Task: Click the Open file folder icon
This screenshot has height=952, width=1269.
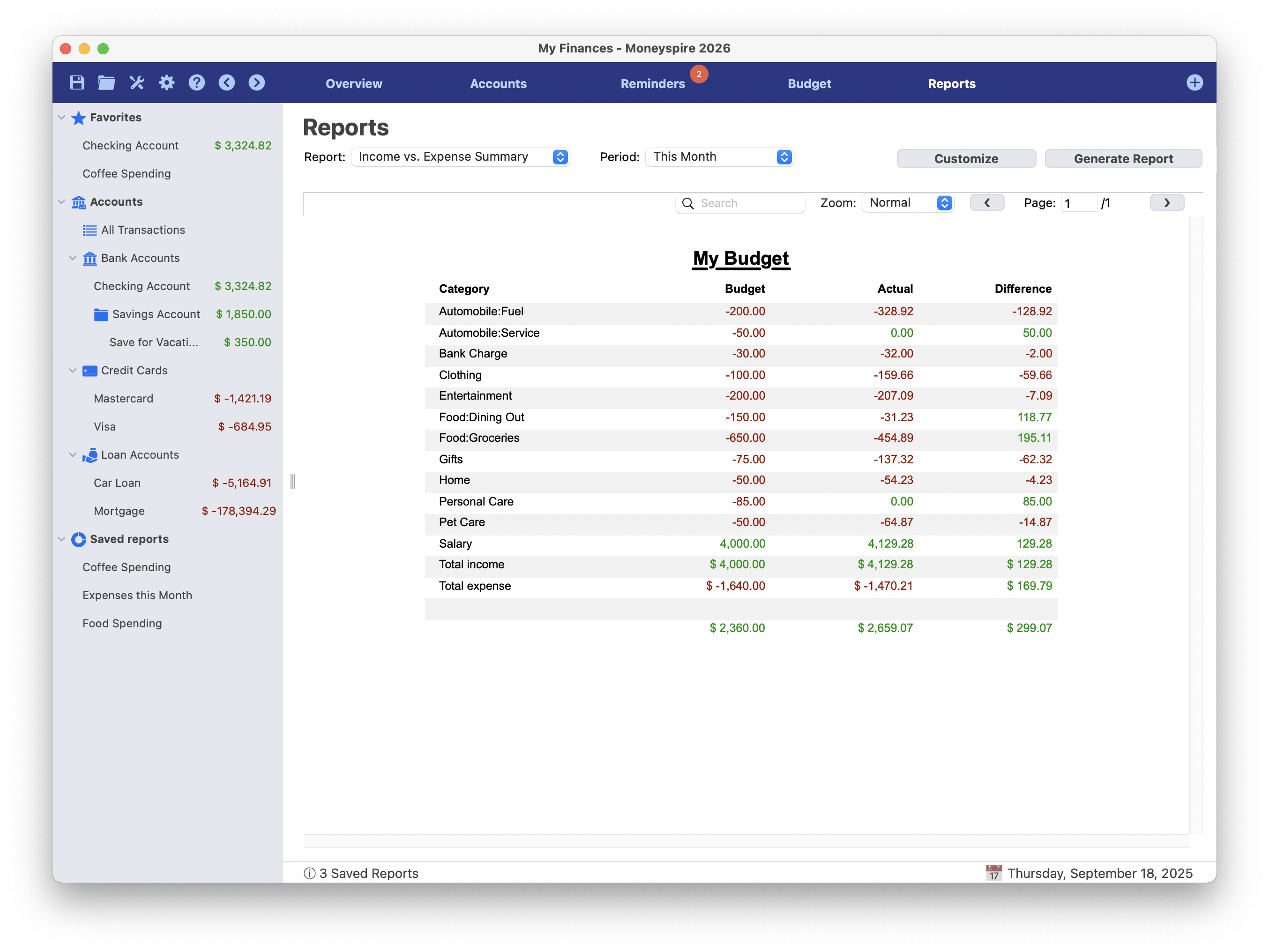Action: point(107,82)
